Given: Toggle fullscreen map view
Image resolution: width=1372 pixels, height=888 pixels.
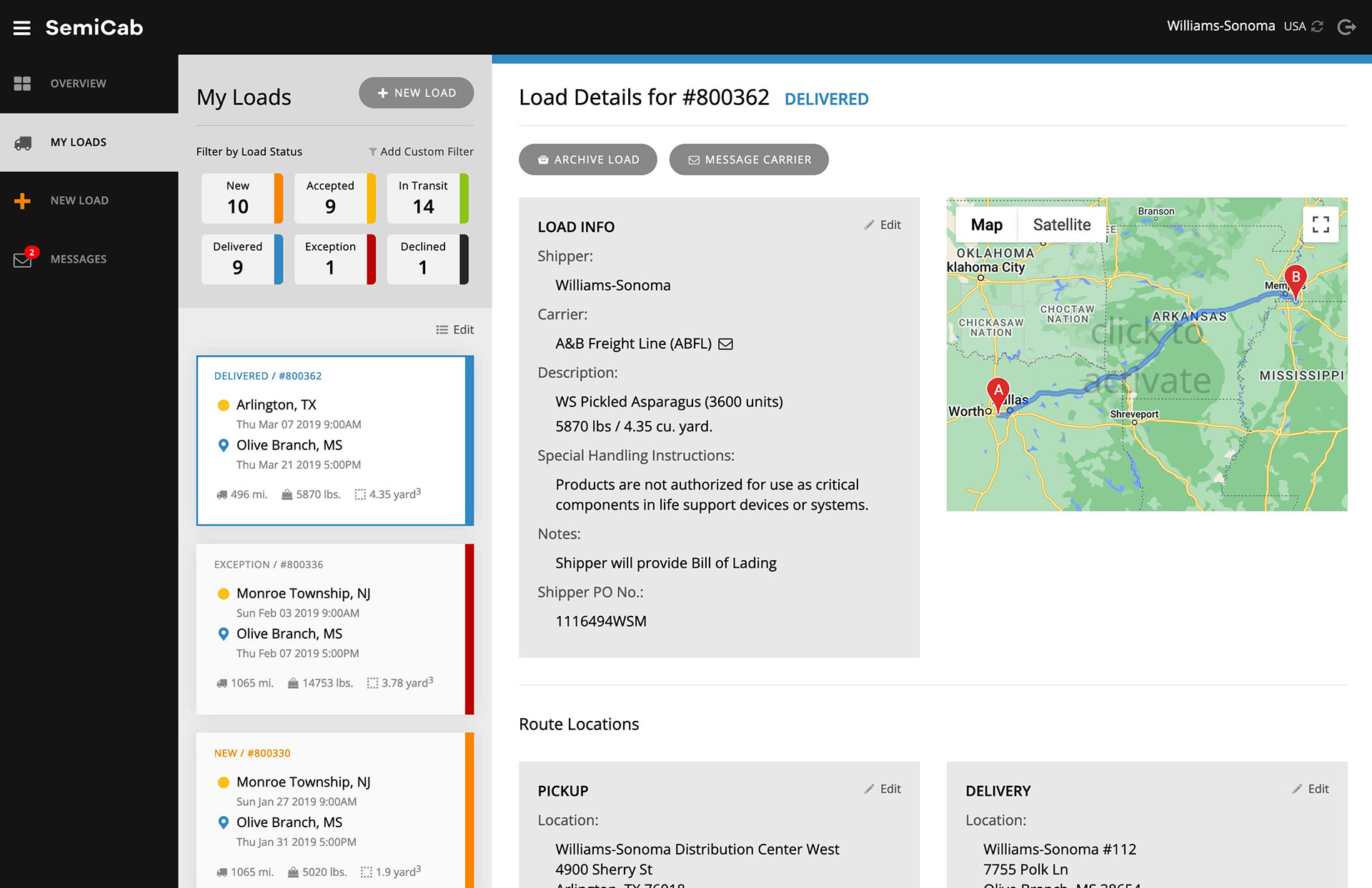Looking at the screenshot, I should point(1321,224).
